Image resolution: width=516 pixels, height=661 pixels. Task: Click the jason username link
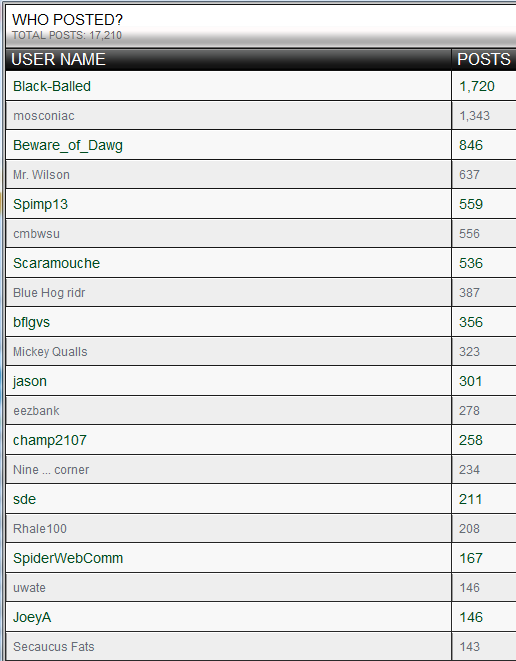30,381
